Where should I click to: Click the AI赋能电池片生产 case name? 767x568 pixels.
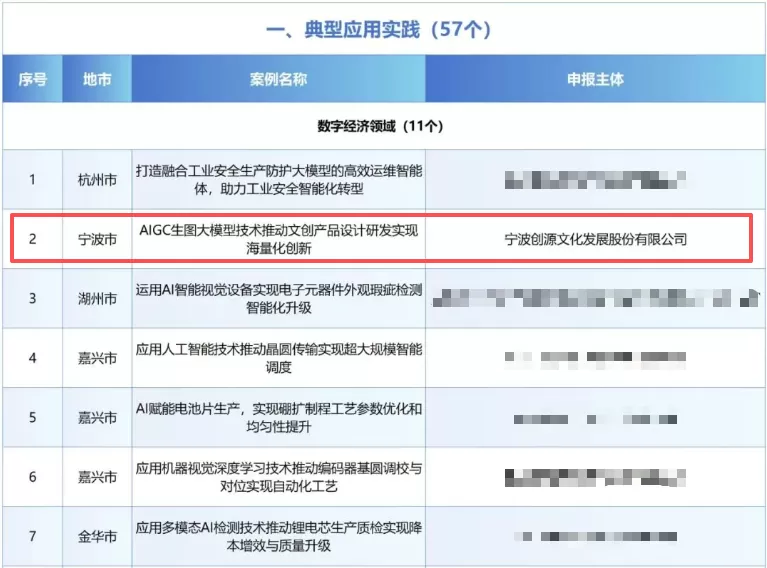coord(278,417)
